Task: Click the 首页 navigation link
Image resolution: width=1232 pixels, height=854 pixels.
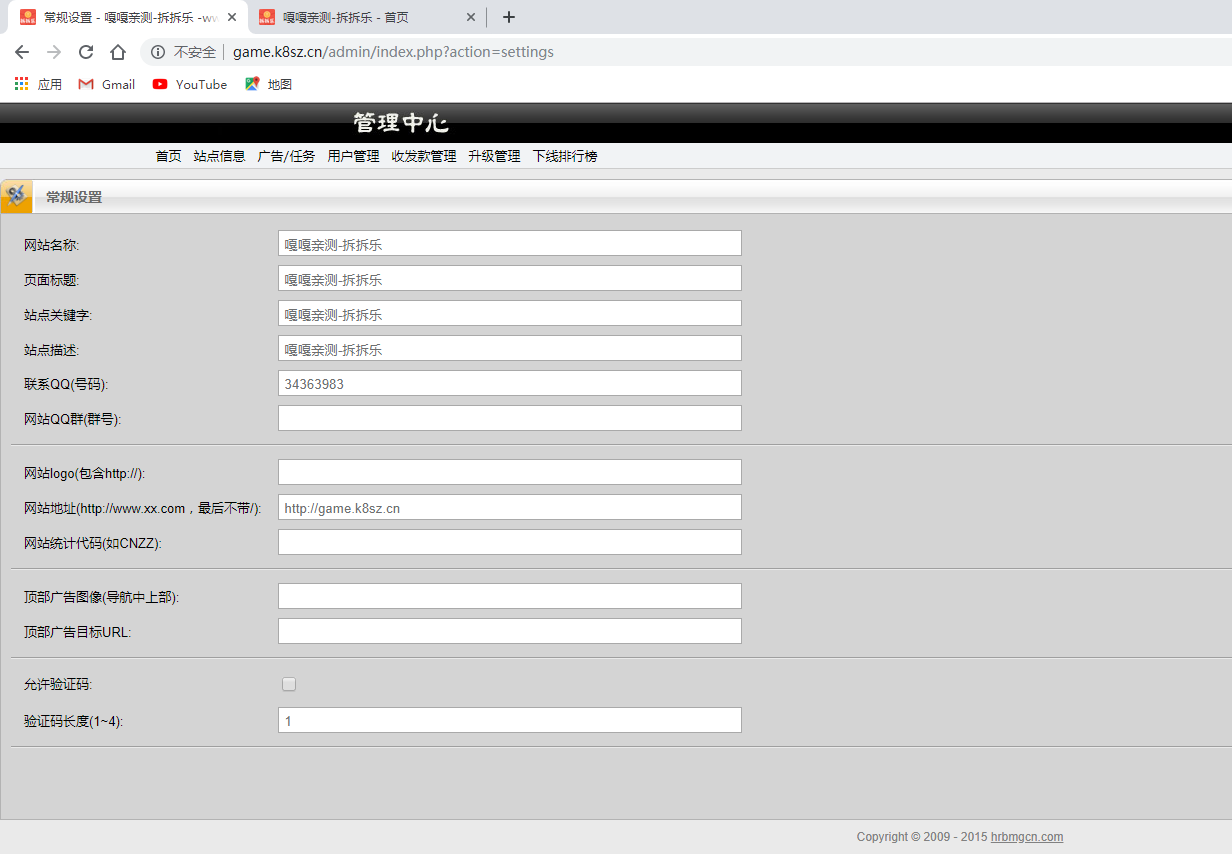Action: [168, 156]
